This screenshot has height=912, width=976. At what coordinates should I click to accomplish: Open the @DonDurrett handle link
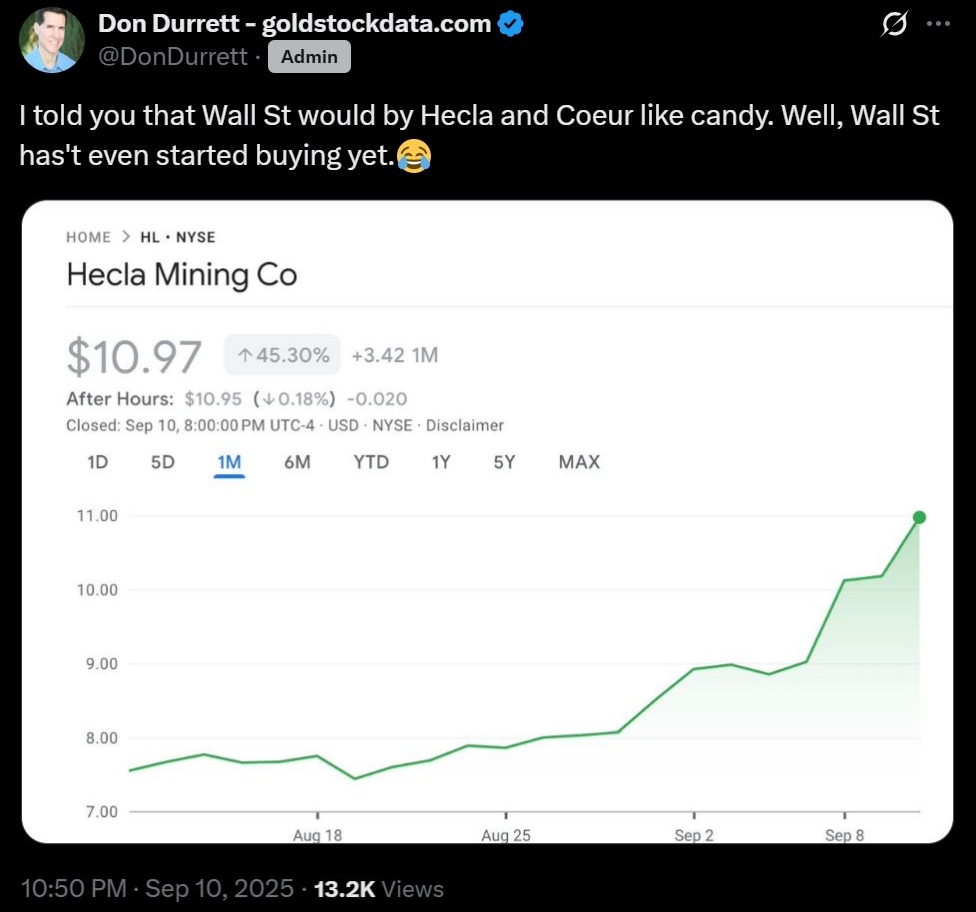[x=173, y=57]
